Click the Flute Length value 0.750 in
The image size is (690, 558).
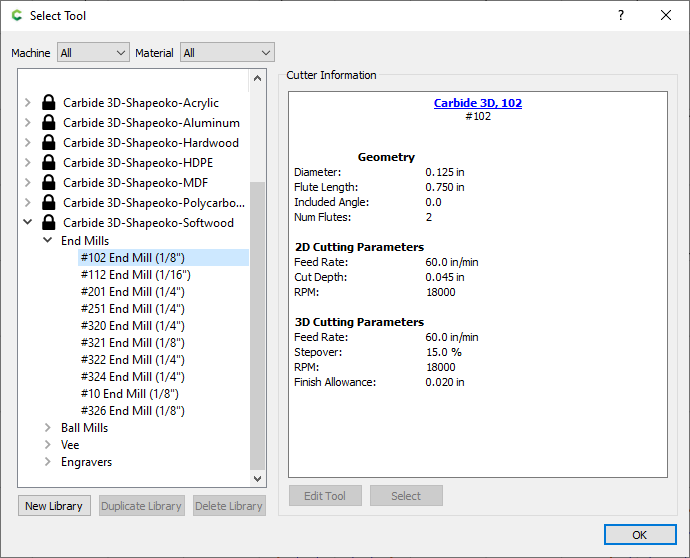445,187
